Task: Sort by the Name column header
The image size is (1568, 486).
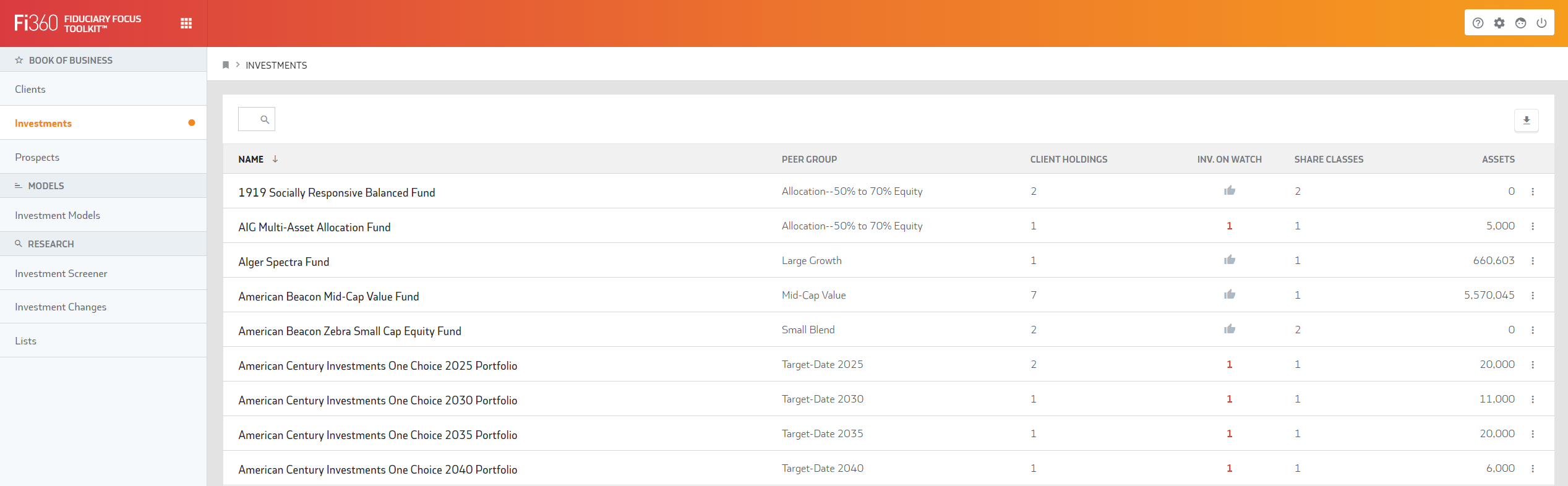Action: tap(251, 160)
